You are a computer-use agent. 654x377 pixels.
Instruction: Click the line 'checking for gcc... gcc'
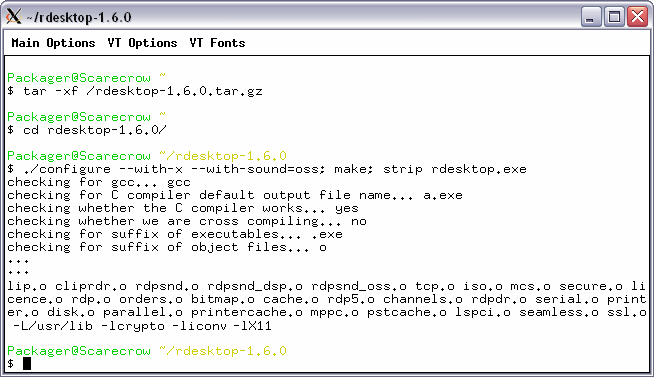pos(99,182)
